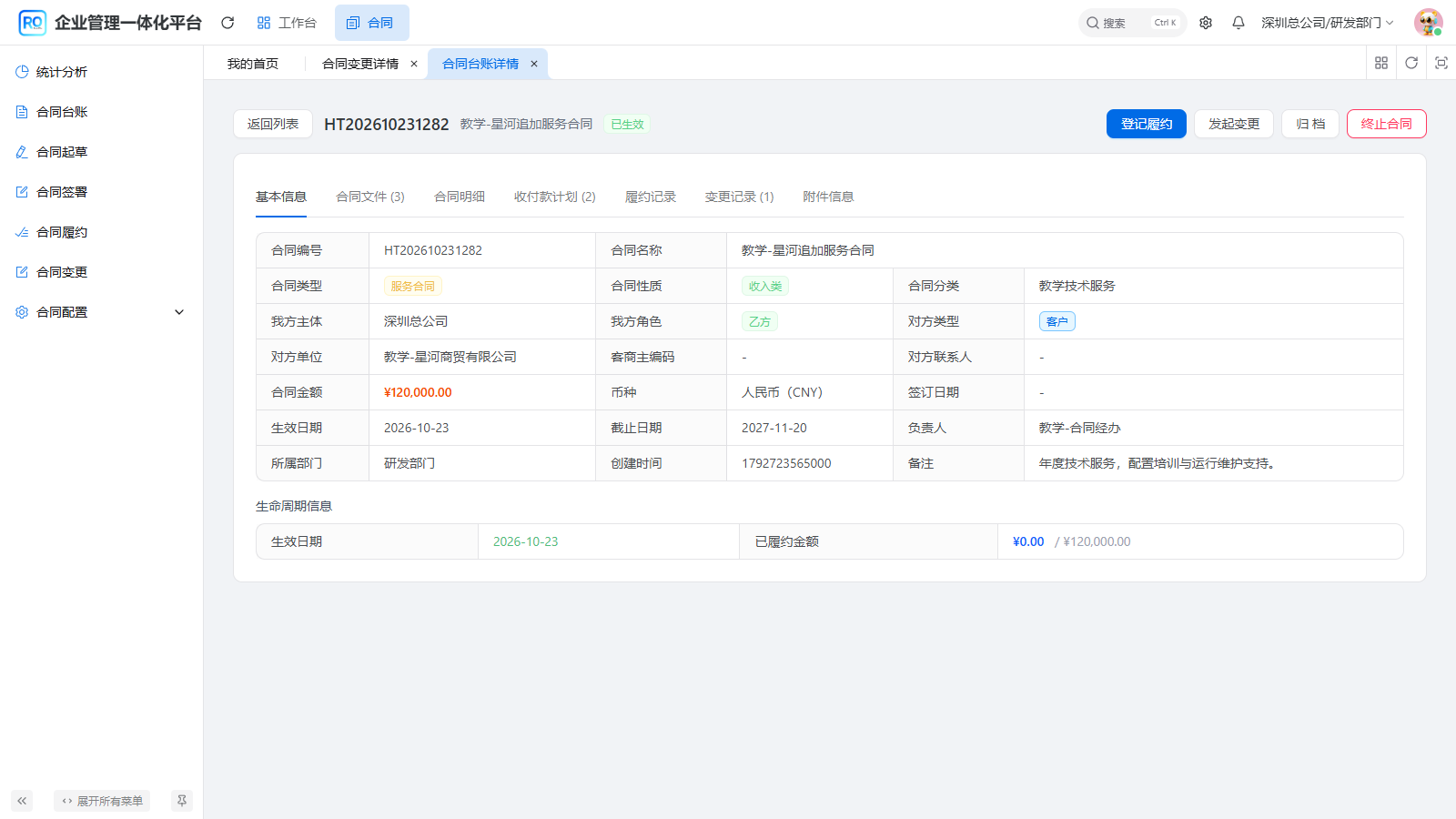
Task: Switch to the 合同明细 tab
Action: (x=460, y=197)
